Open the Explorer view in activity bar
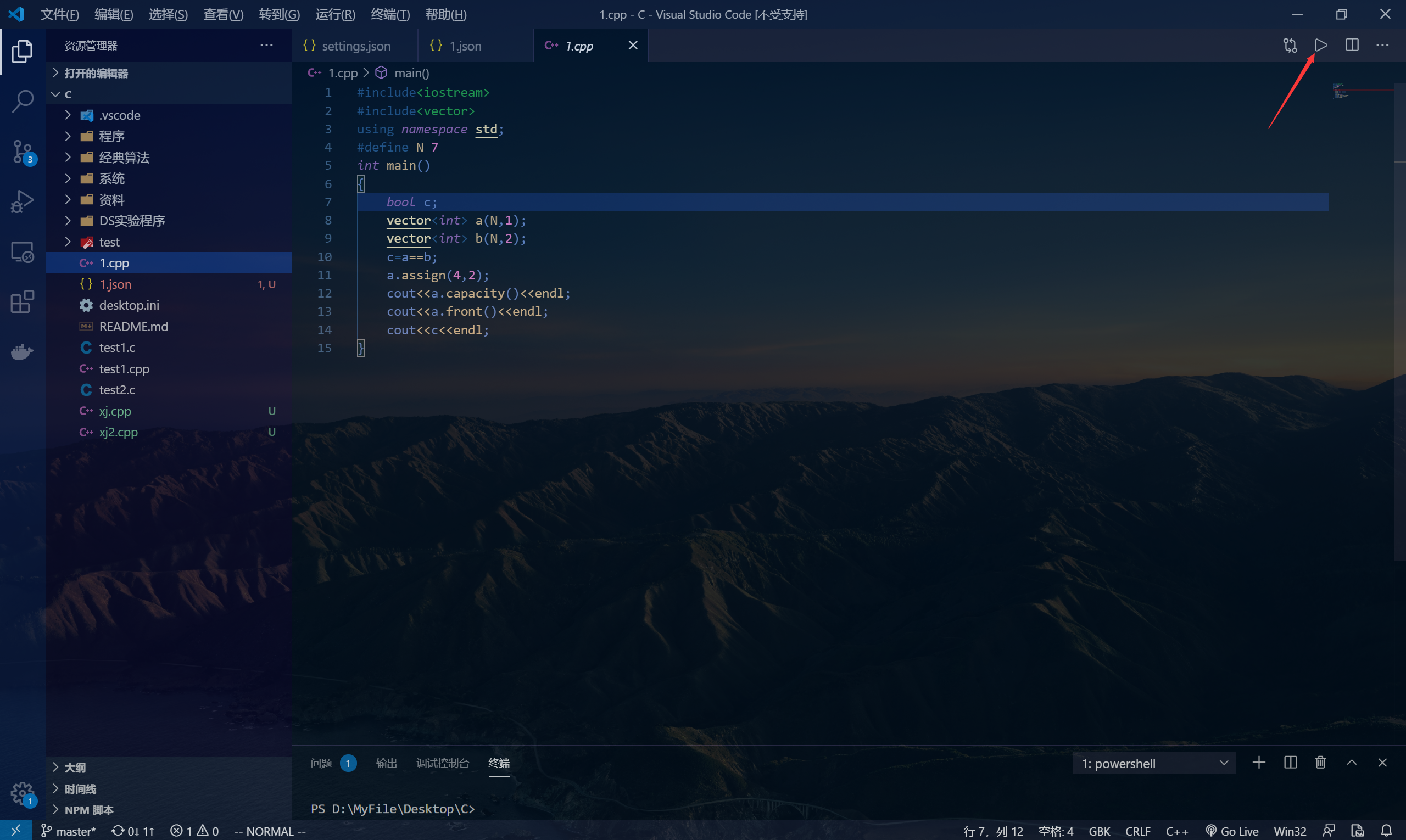 22,52
